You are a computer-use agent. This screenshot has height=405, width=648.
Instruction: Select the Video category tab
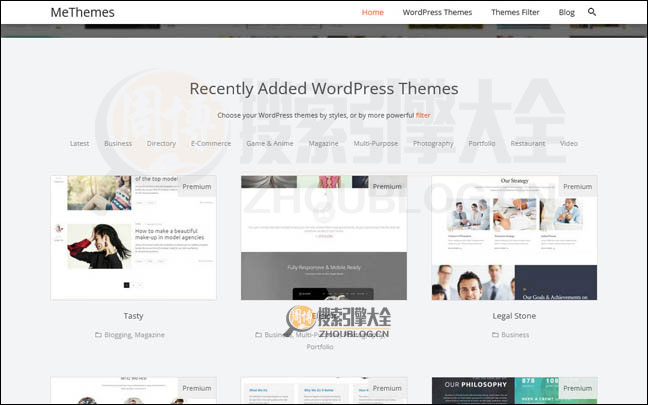click(x=569, y=143)
